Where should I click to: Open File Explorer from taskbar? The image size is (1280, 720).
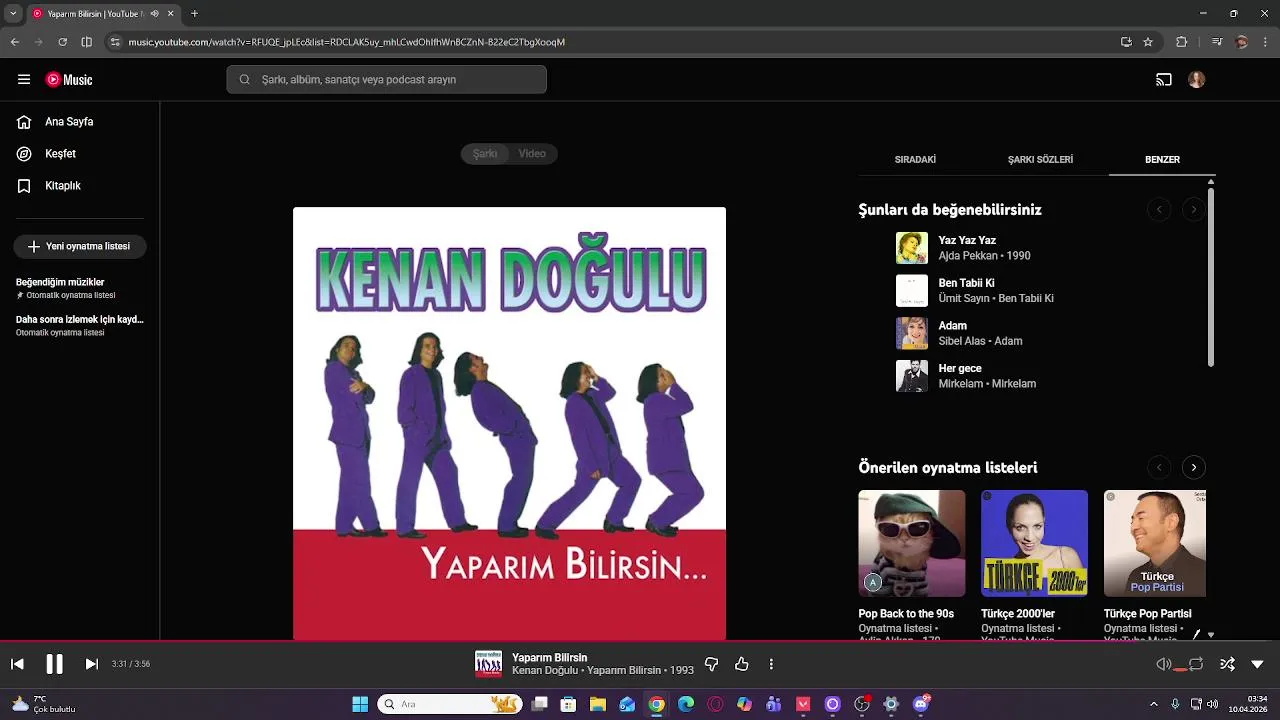[x=597, y=704]
